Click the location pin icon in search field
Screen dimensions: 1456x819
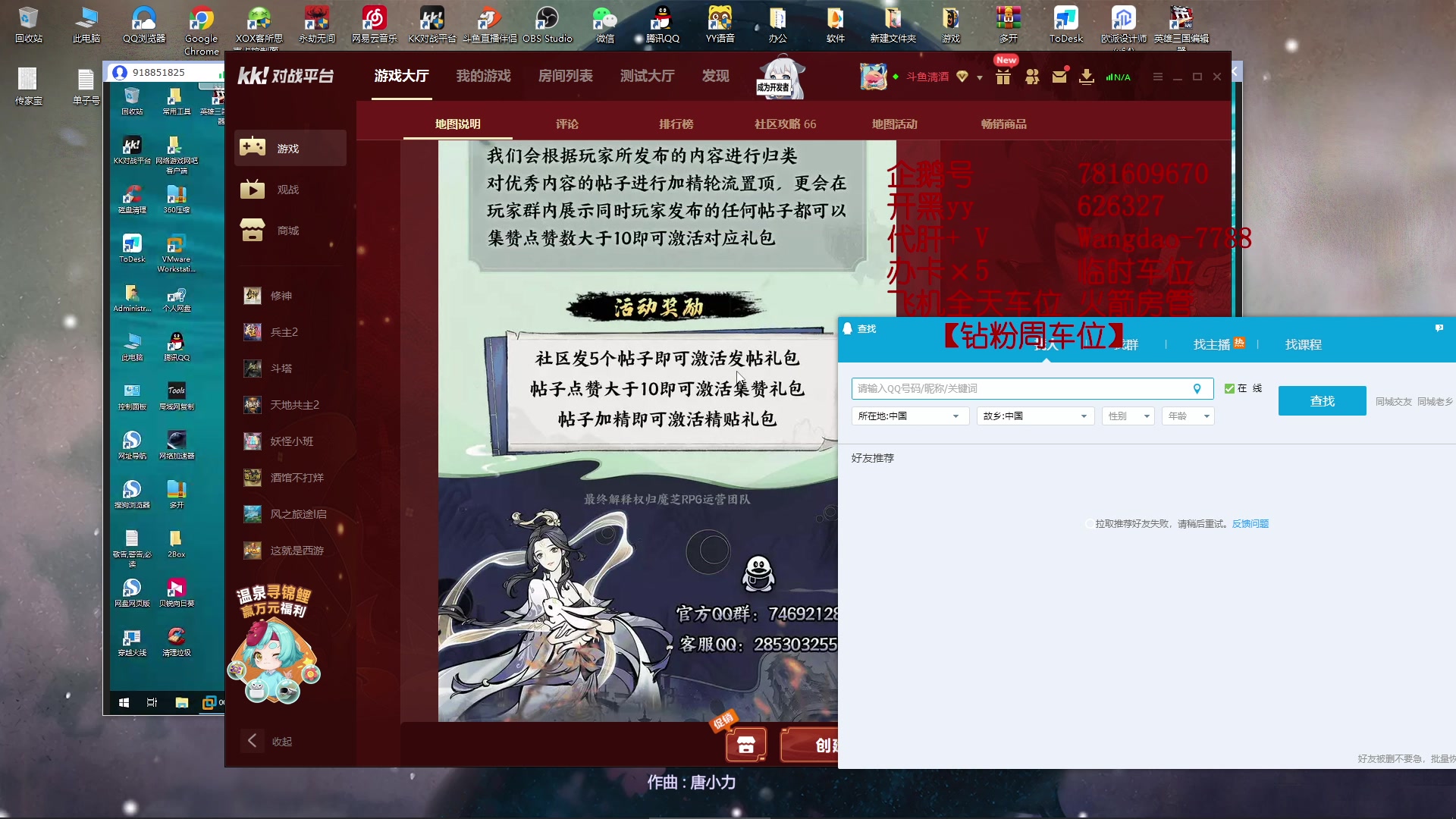tap(1197, 388)
